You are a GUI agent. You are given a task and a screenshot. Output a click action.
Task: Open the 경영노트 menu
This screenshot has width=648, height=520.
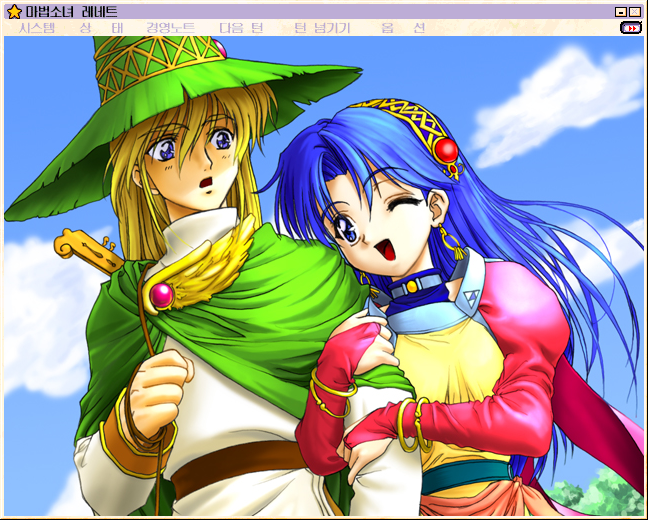click(x=170, y=28)
